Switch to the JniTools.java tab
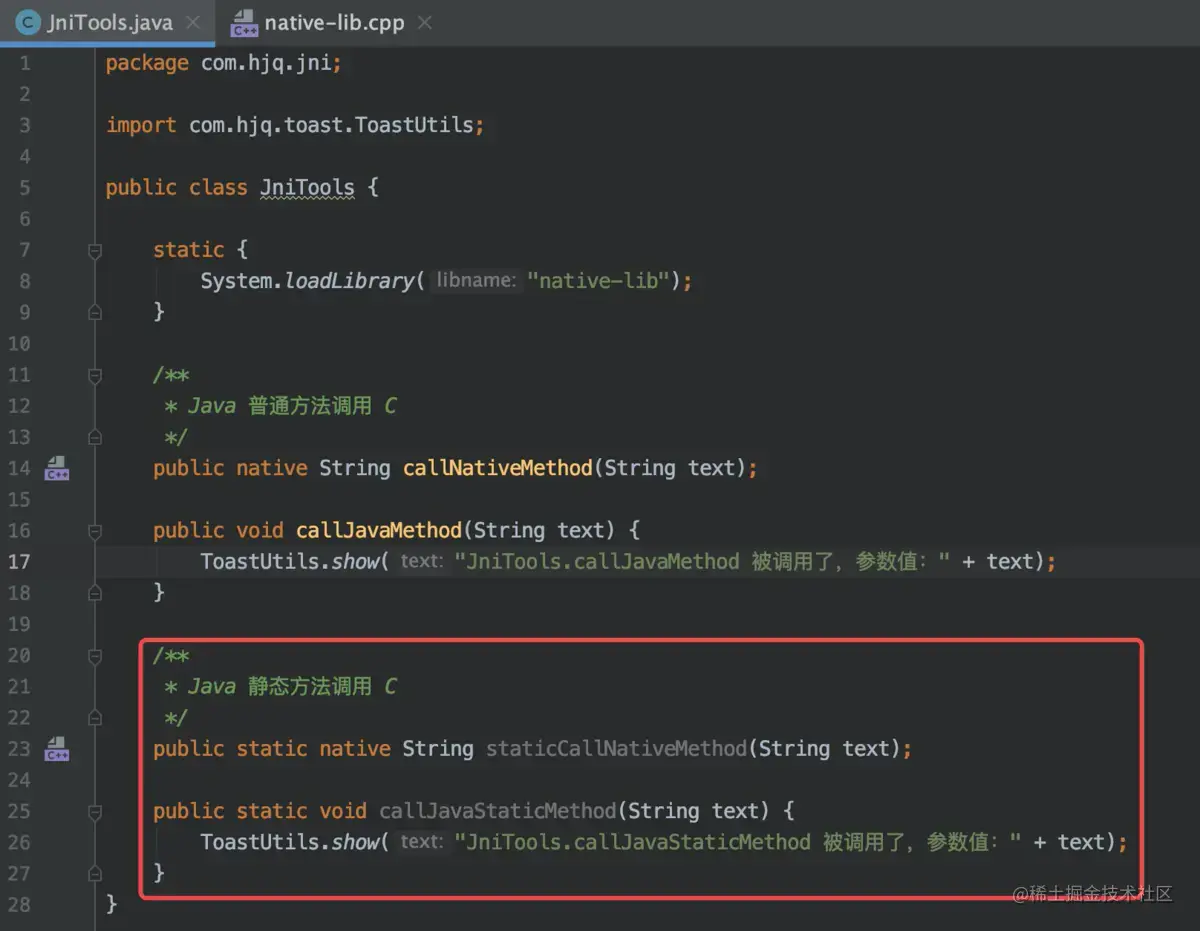This screenshot has width=1200, height=931. (108, 22)
